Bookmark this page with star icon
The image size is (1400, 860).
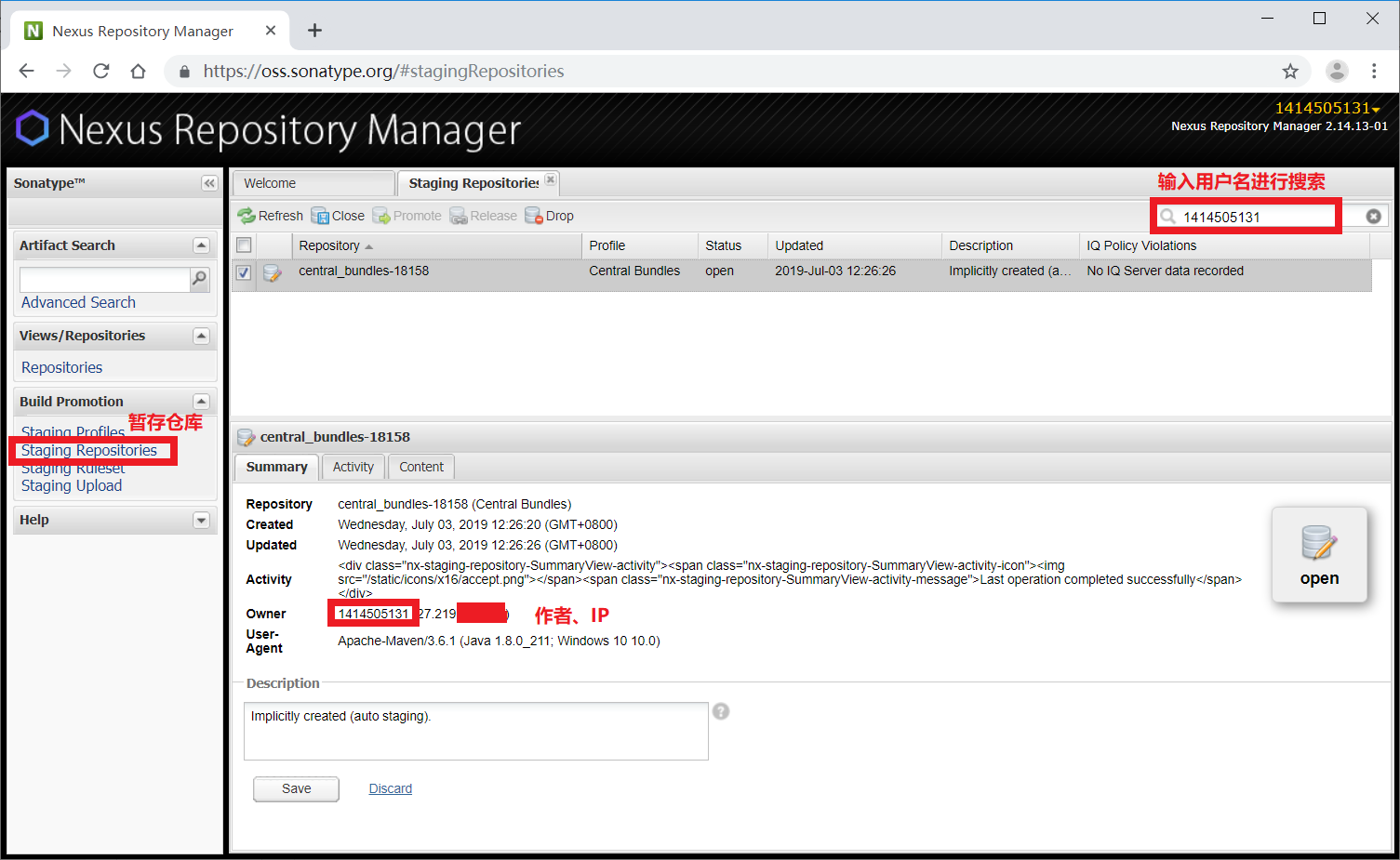coord(1290,71)
